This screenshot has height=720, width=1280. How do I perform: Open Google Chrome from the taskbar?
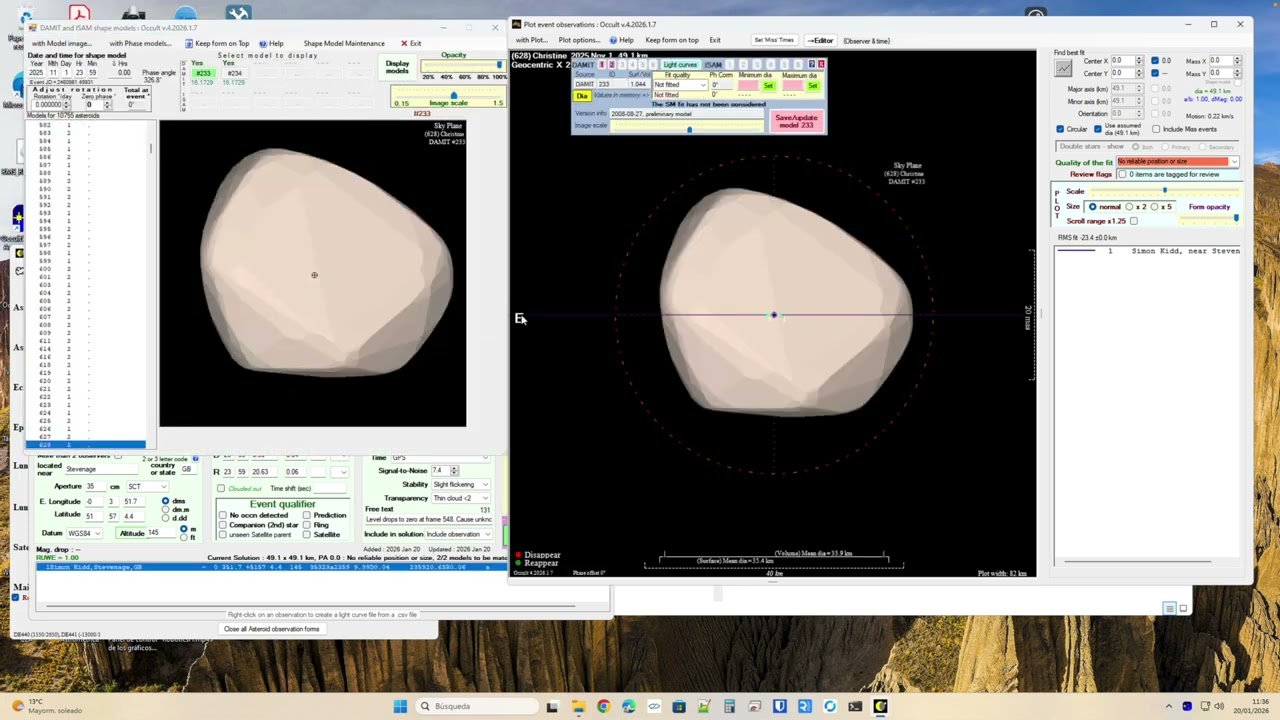(603, 706)
